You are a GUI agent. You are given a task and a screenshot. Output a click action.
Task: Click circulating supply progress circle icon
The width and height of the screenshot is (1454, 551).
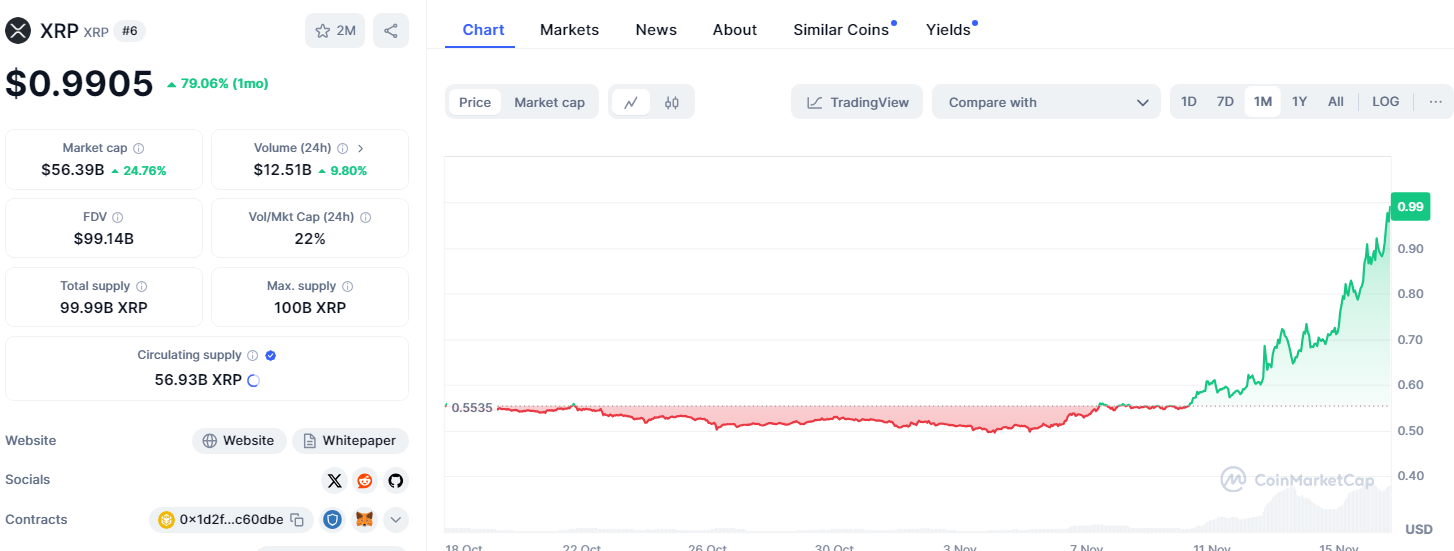click(x=253, y=380)
